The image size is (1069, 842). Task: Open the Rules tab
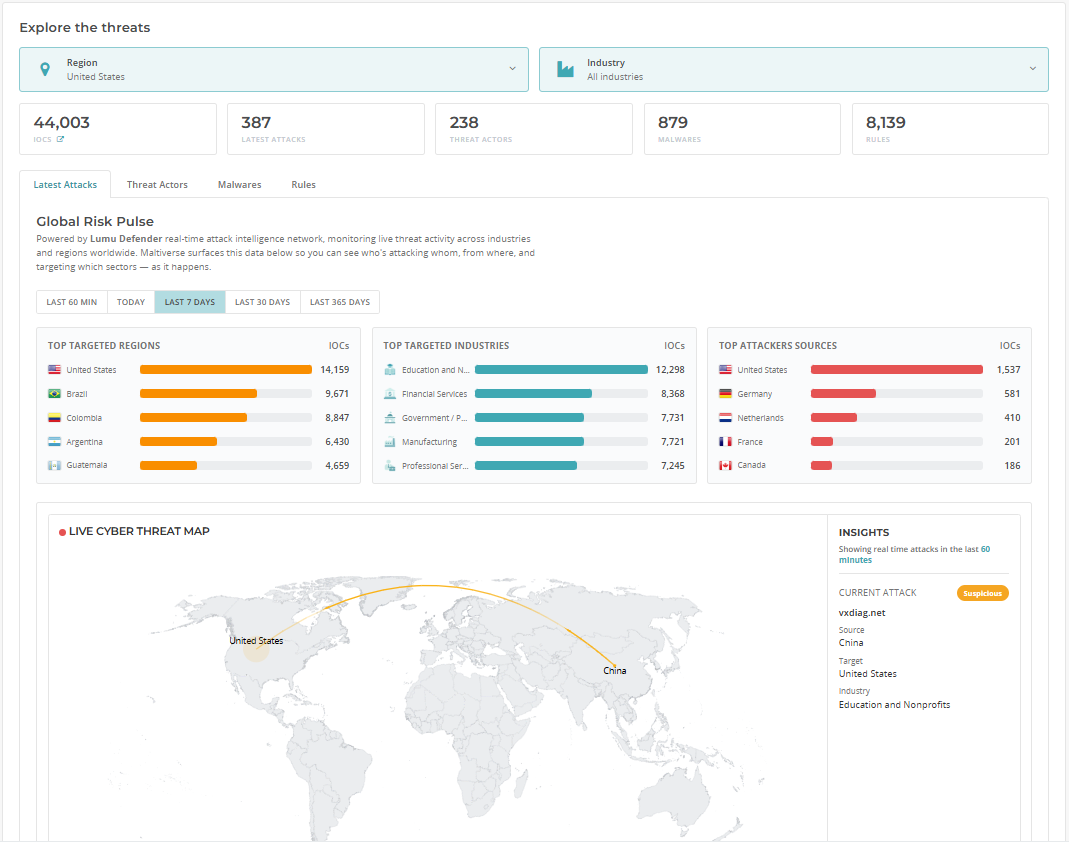click(303, 185)
